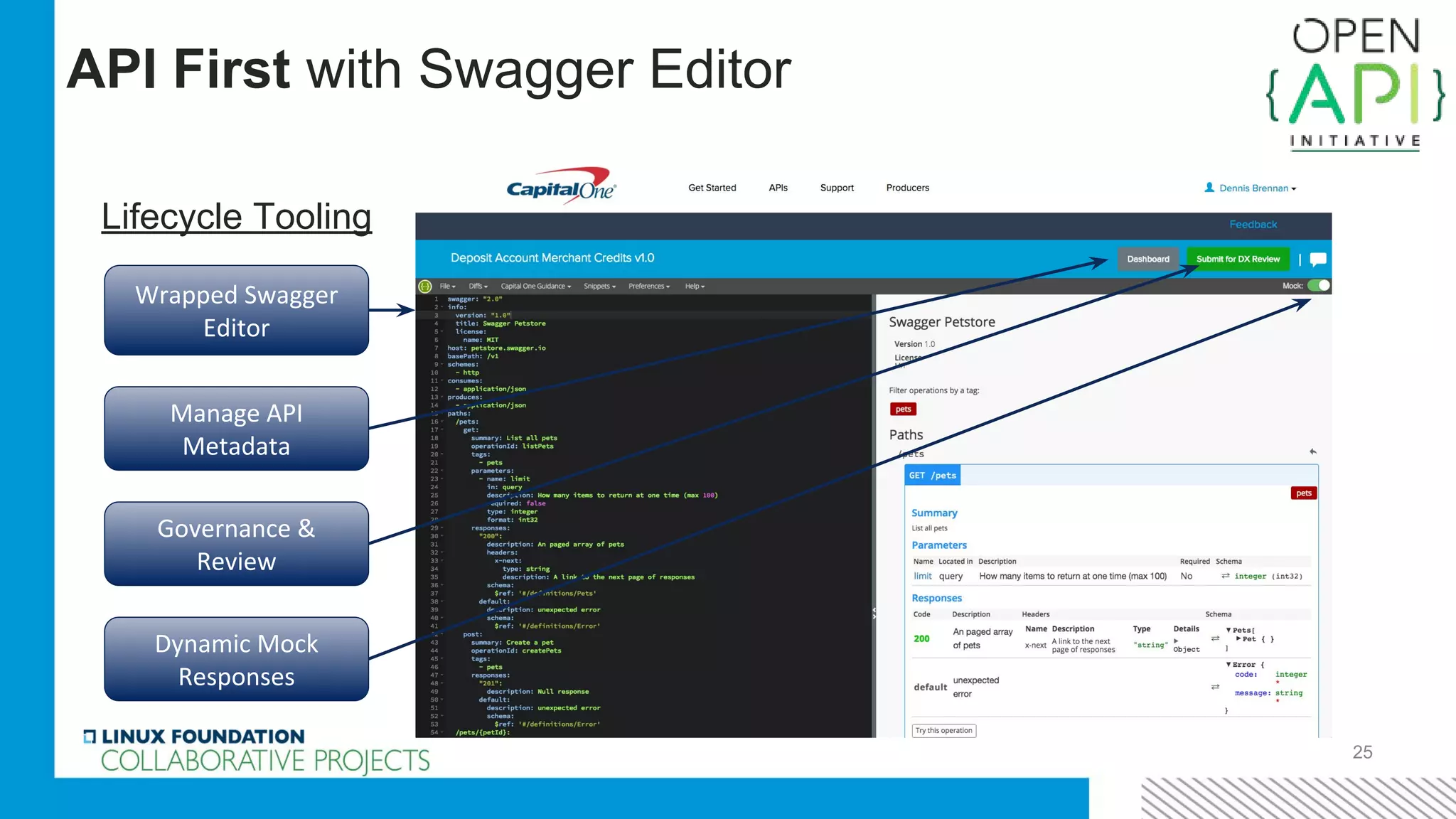Click the pets tag inside GET /pets
The width and height of the screenshot is (1456, 819).
(x=1304, y=493)
